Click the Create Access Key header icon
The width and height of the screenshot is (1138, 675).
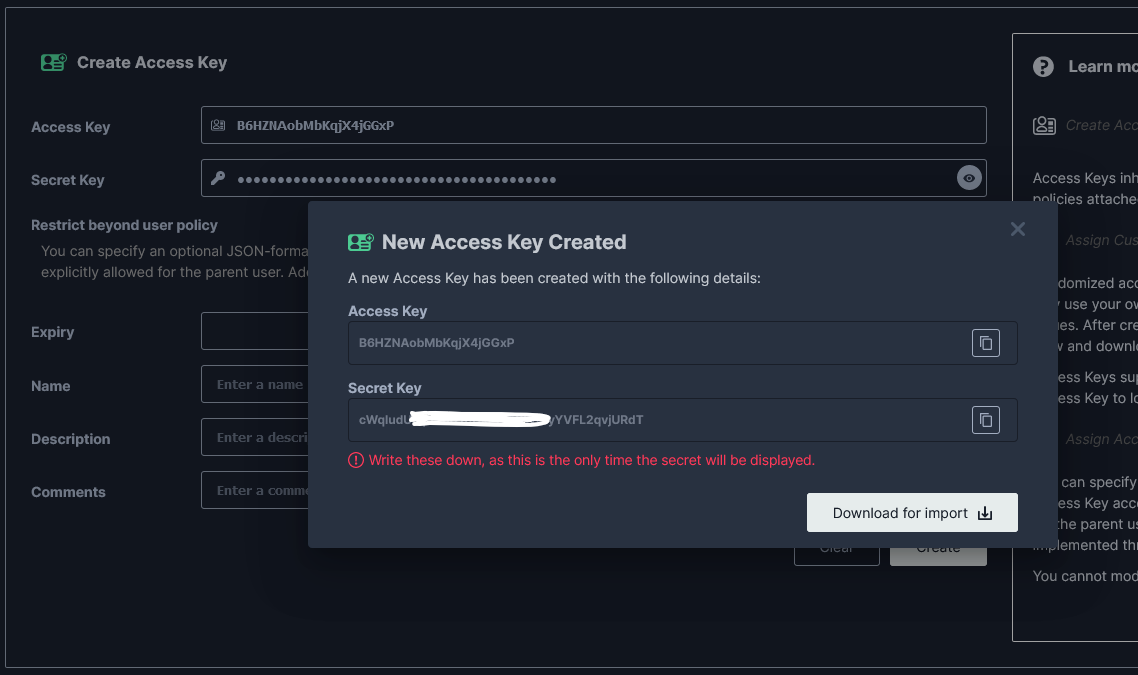[x=54, y=61]
